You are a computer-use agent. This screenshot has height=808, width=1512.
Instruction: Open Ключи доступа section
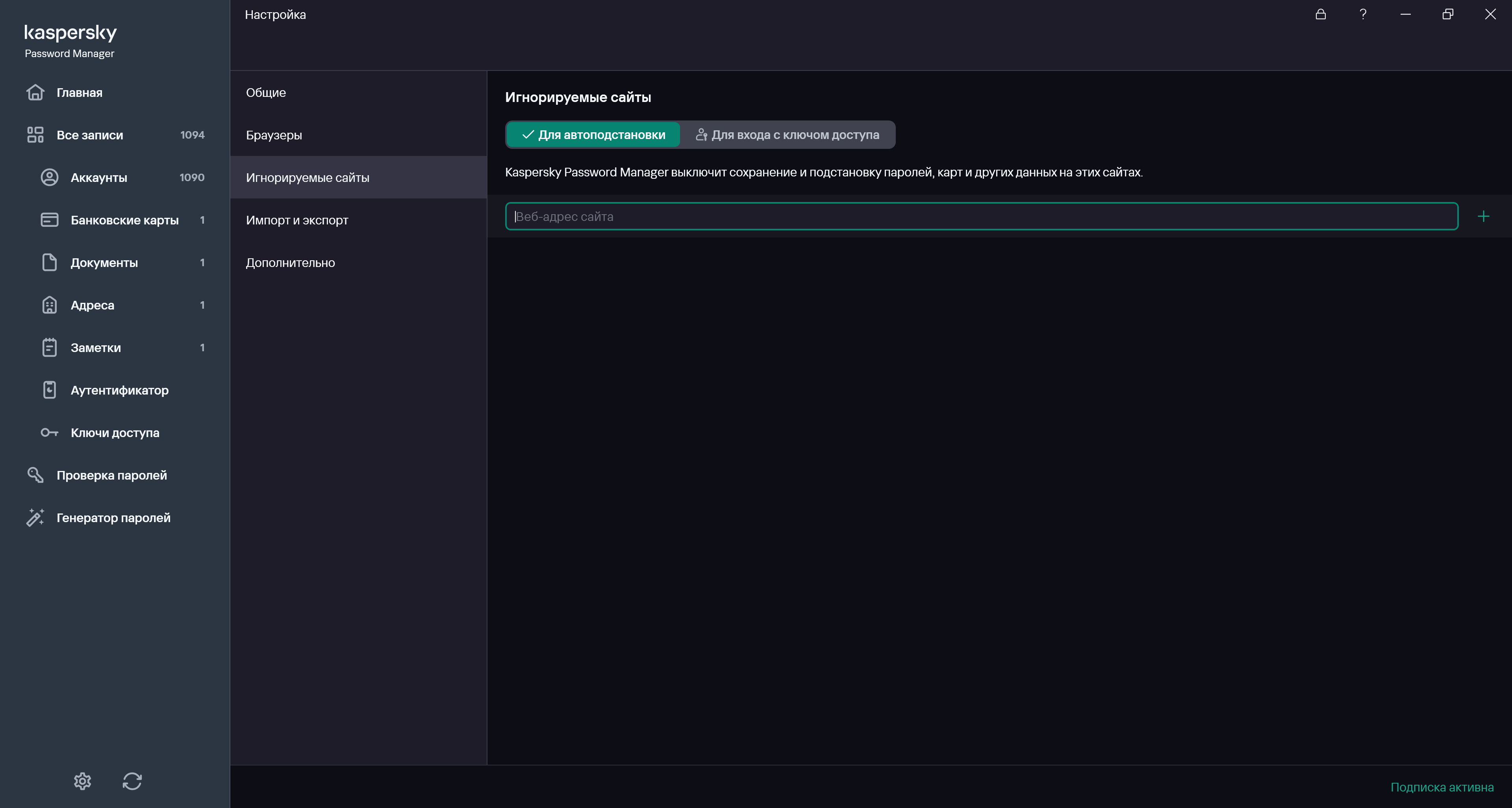(x=115, y=433)
